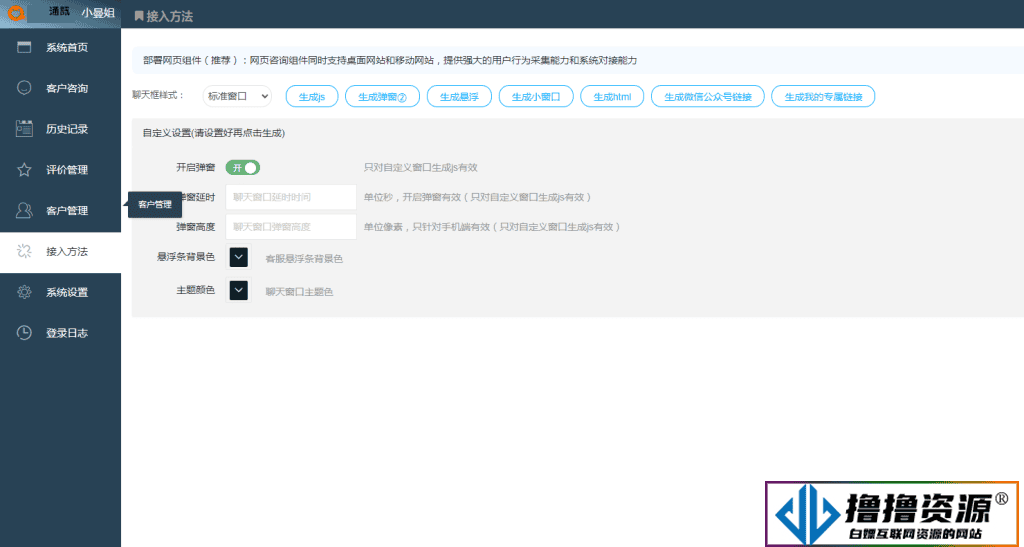Click the 生成js button

click(x=312, y=97)
